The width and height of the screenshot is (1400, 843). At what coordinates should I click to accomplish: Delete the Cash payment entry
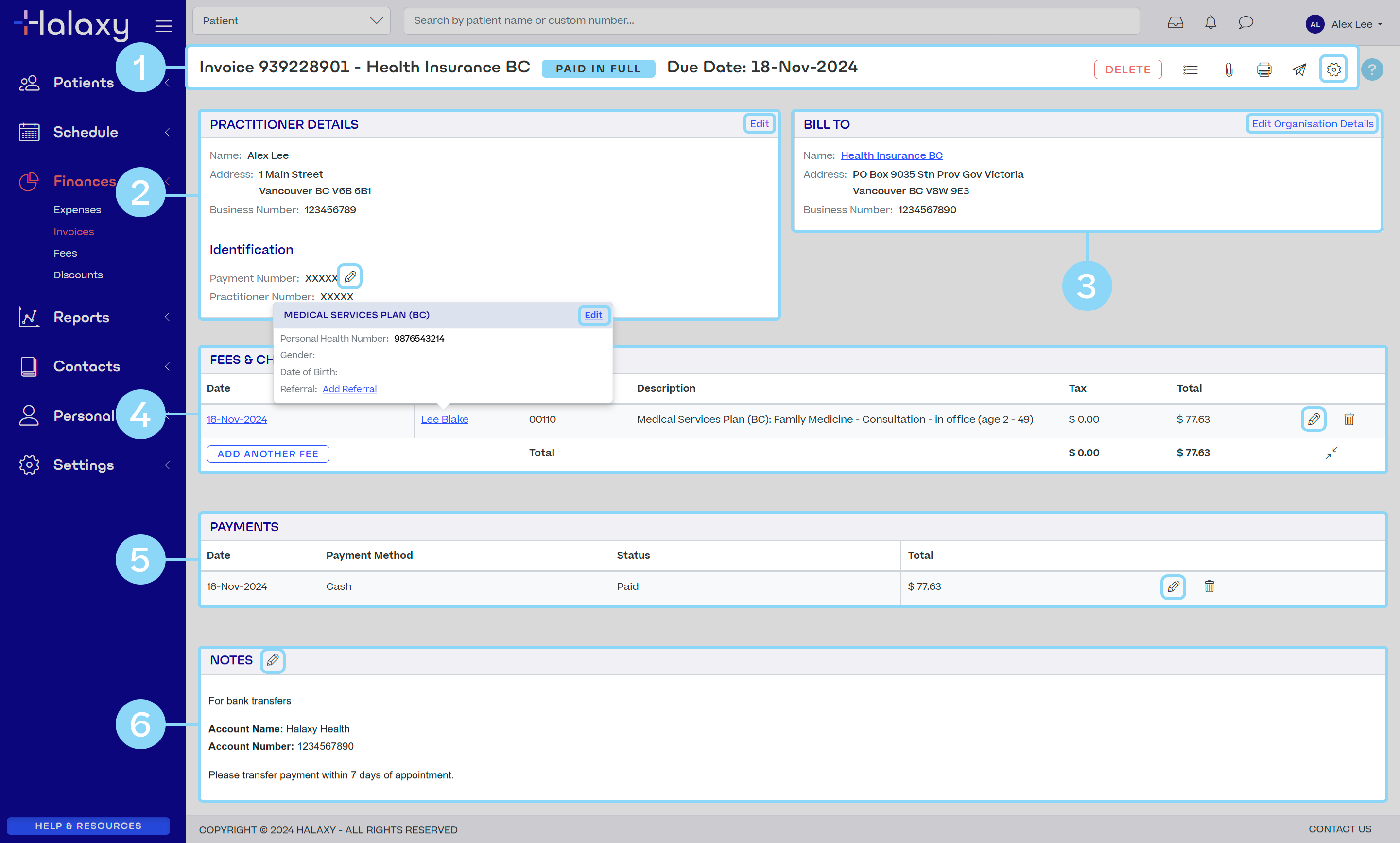(1209, 586)
